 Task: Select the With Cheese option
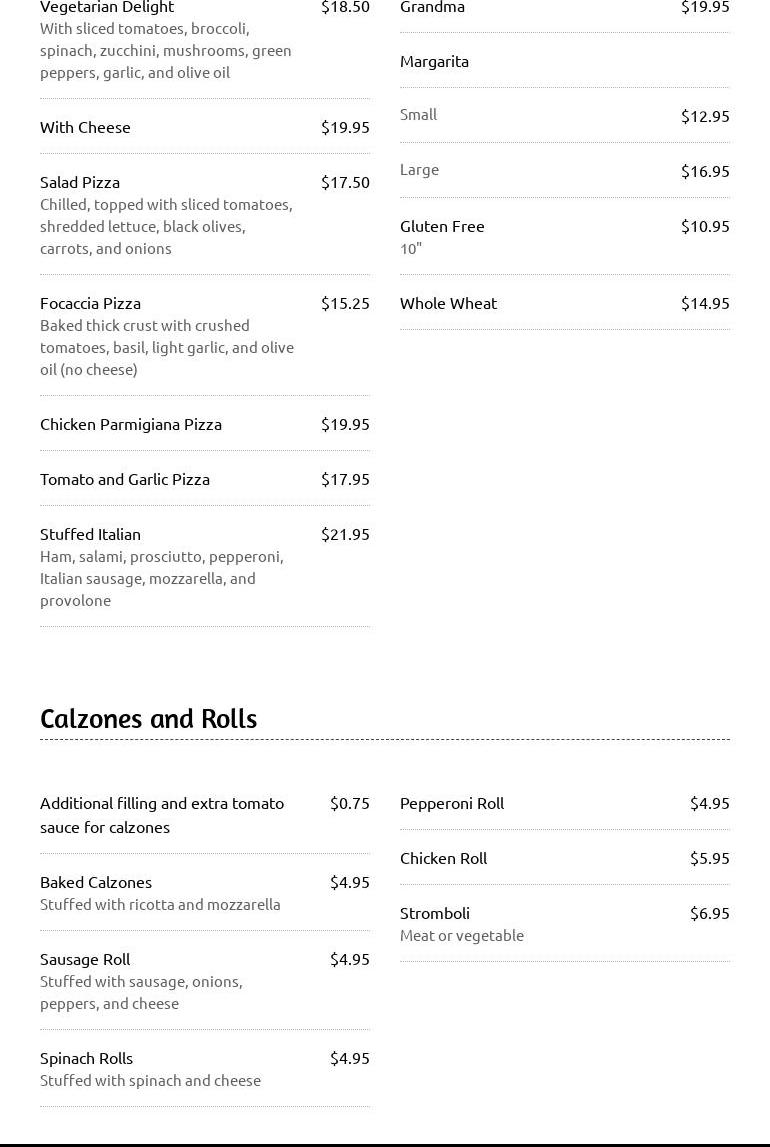pos(85,127)
